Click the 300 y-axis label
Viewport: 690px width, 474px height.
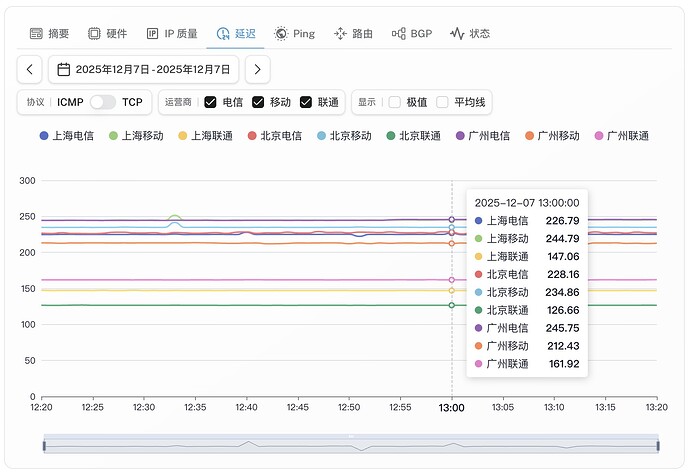click(27, 180)
